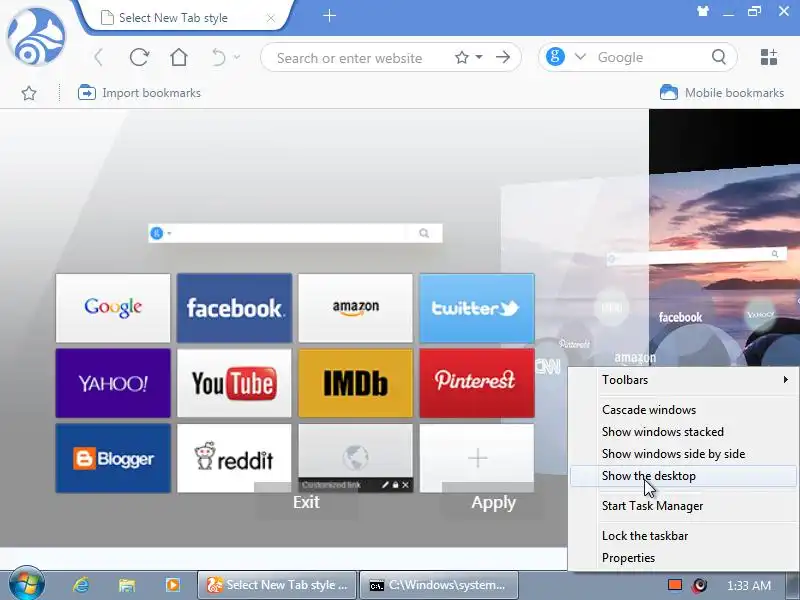
Task: Remove Customized link with X icon
Action: click(406, 485)
